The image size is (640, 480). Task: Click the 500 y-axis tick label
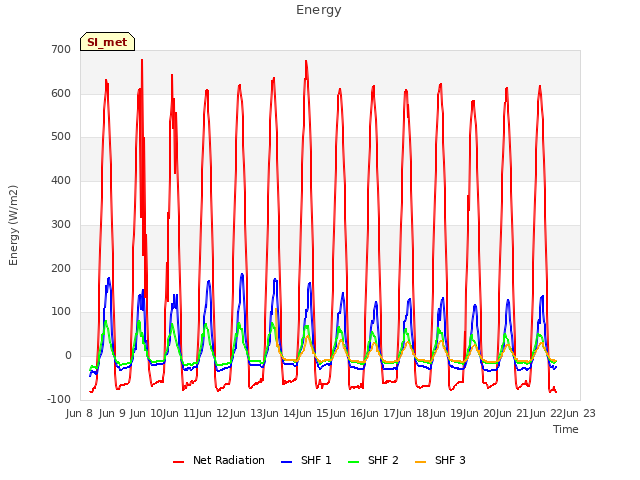coord(61,137)
